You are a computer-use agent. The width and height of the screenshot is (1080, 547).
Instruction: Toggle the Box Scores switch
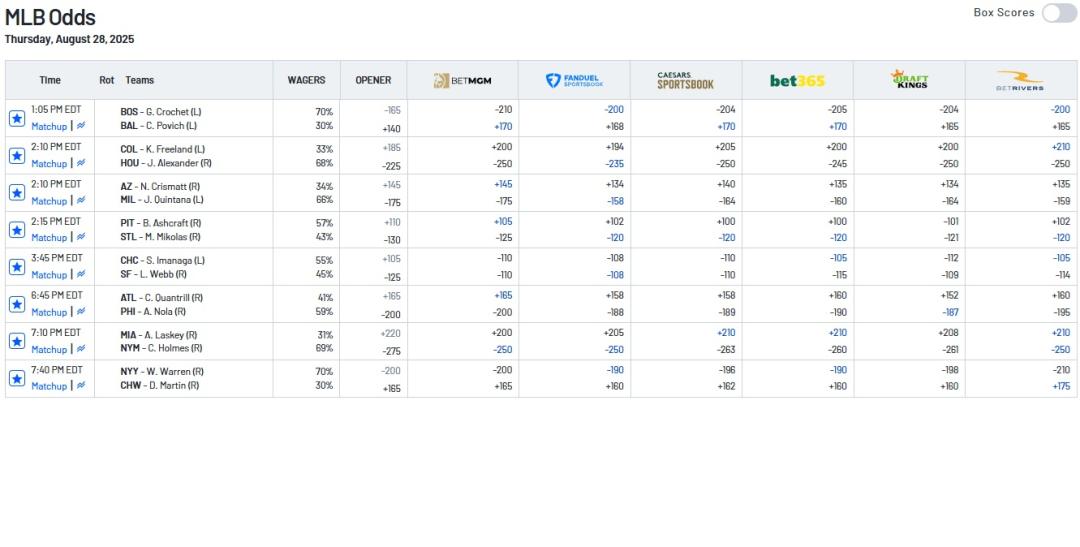pyautogui.click(x=1059, y=13)
